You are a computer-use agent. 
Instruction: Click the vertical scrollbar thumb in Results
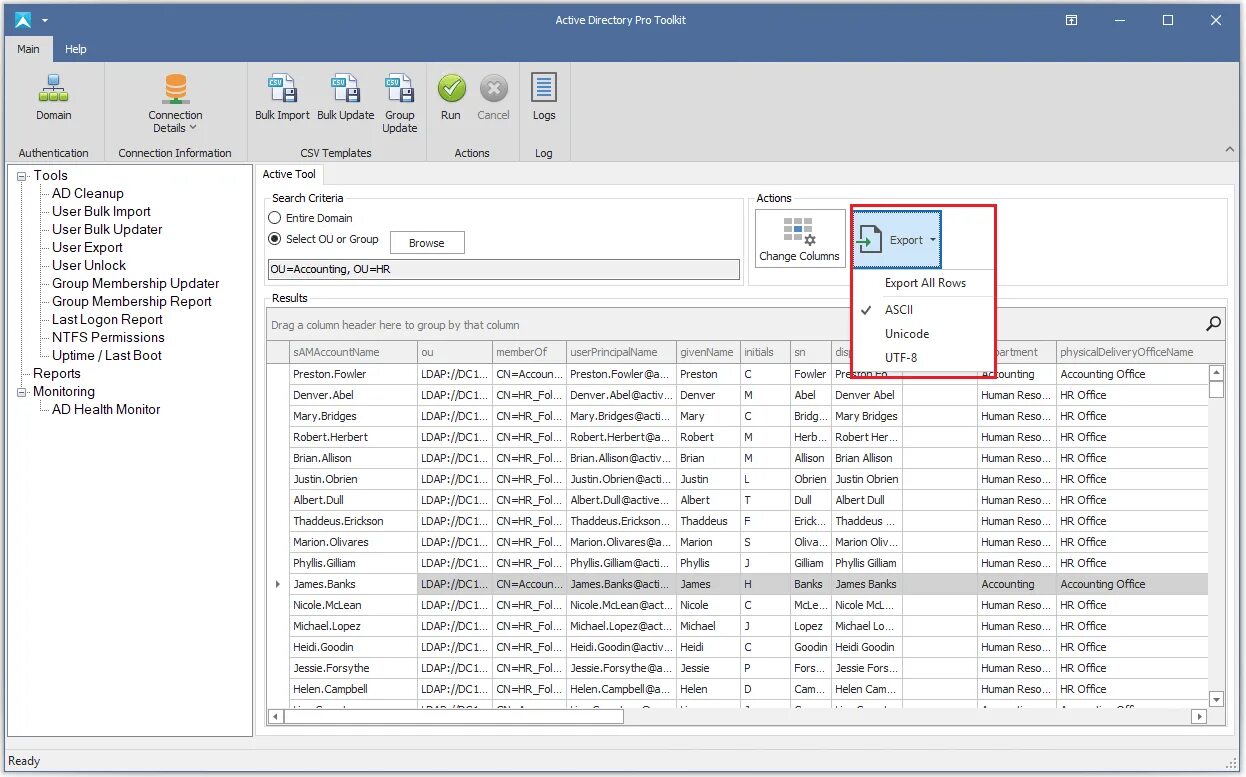click(x=1216, y=389)
